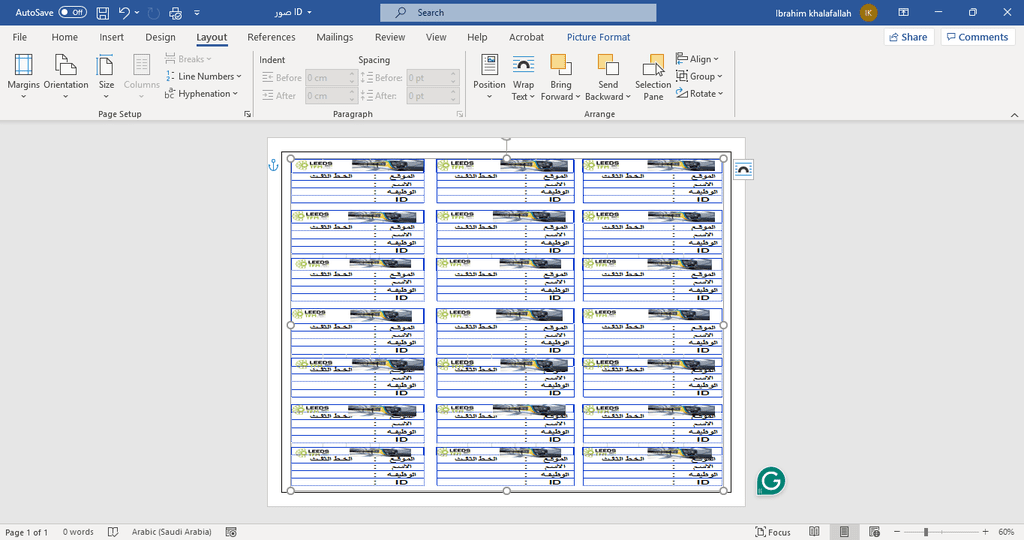Open the Margins page setup icon

(23, 66)
